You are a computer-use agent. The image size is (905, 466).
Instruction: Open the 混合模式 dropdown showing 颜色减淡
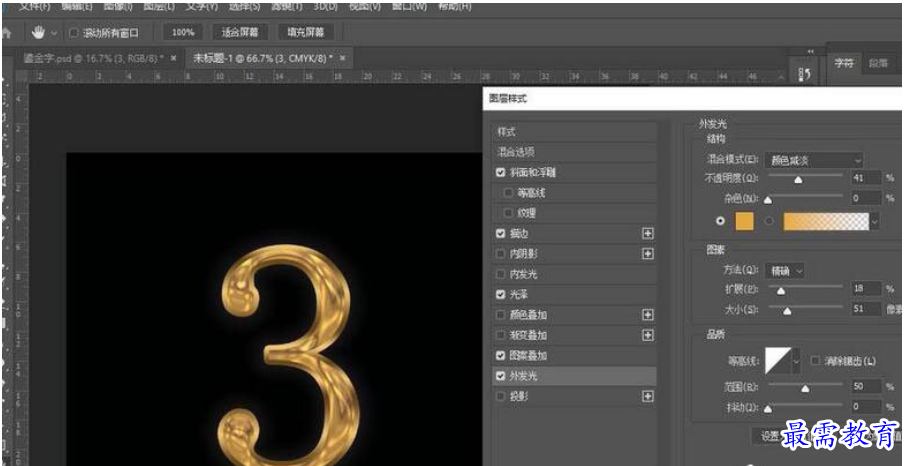tap(814, 160)
